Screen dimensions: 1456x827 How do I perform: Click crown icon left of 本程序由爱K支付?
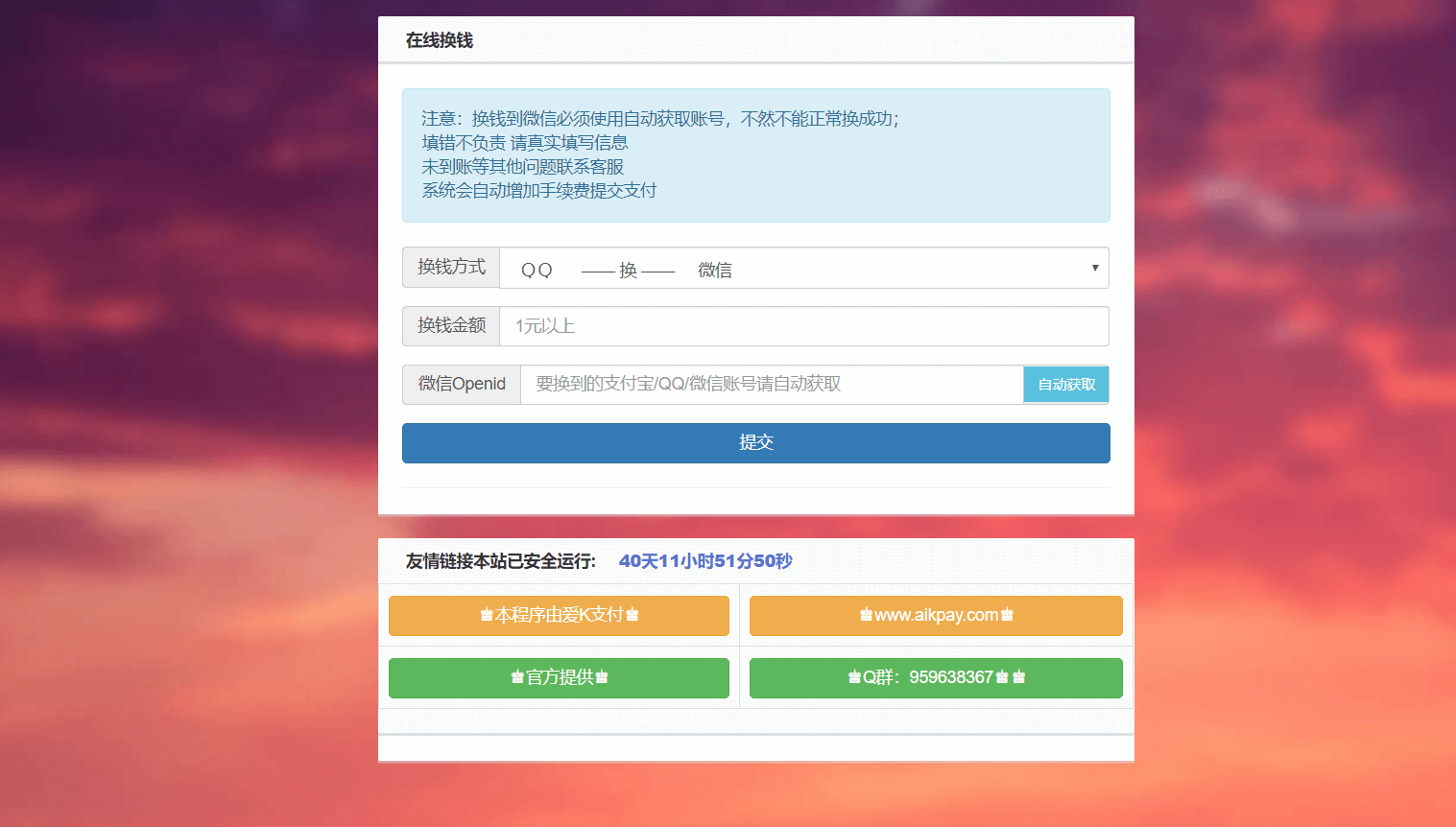[x=487, y=615]
